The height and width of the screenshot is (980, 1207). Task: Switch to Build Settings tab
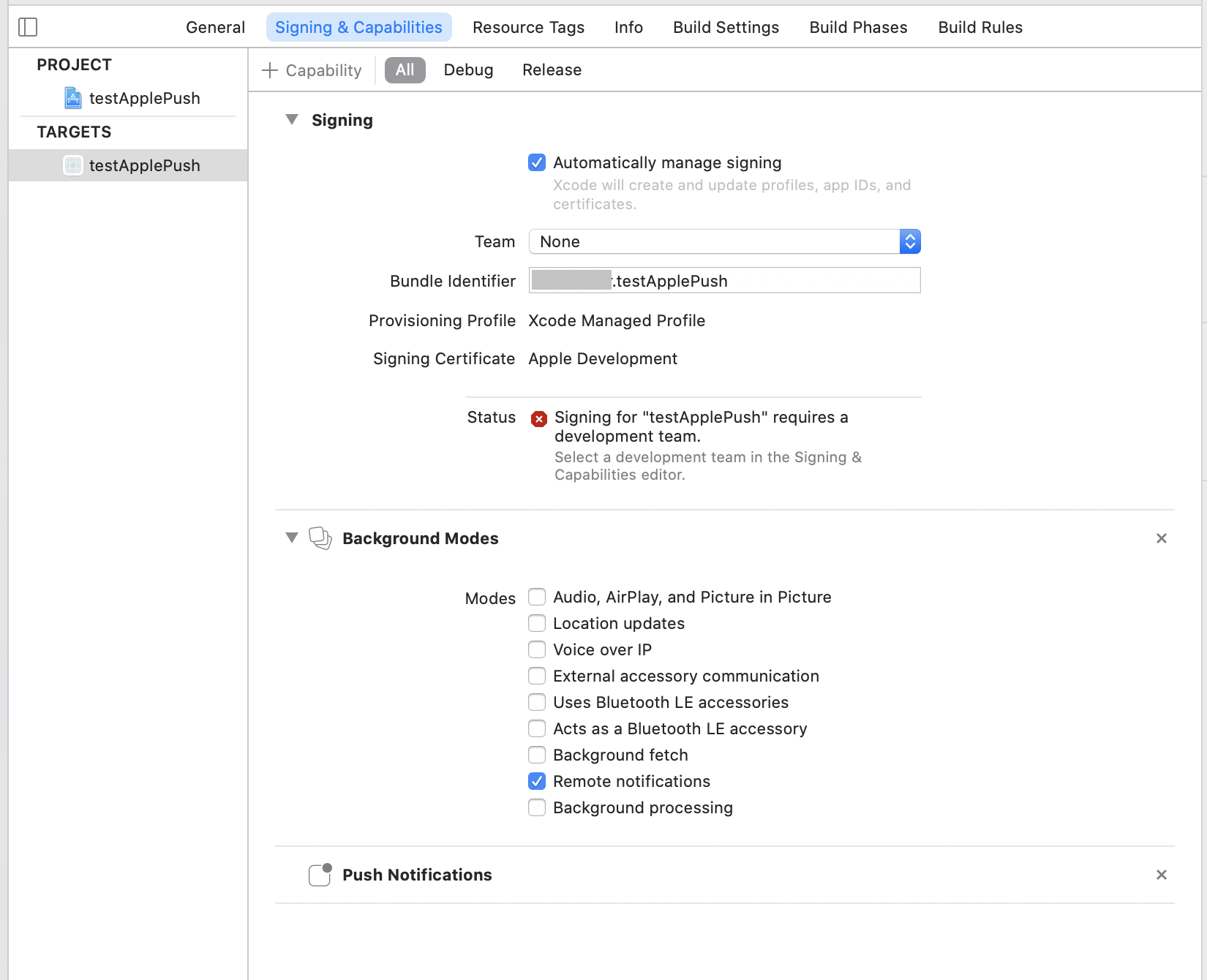pyautogui.click(x=726, y=27)
